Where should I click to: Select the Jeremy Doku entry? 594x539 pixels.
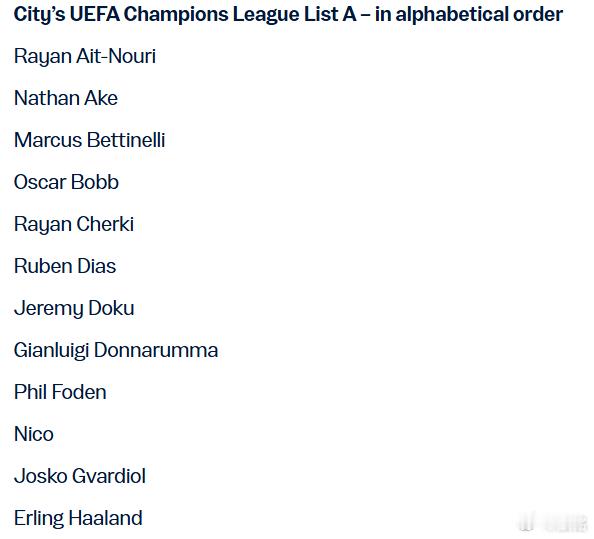[x=74, y=308]
